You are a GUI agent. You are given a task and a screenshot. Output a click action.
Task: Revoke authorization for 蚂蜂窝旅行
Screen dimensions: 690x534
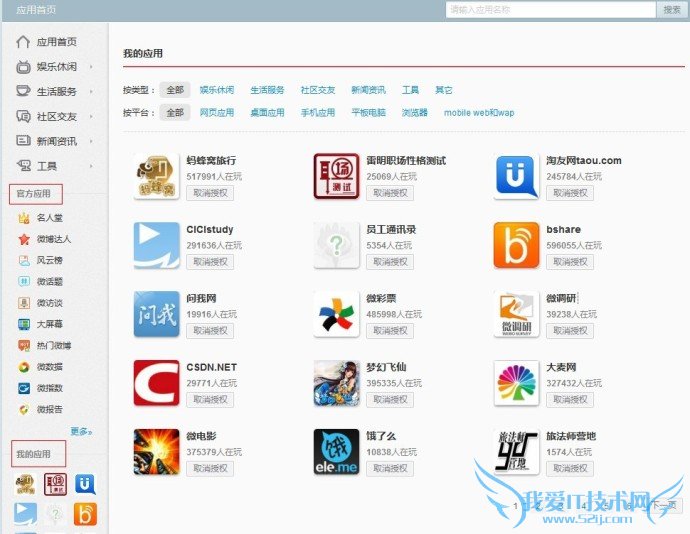210,193
